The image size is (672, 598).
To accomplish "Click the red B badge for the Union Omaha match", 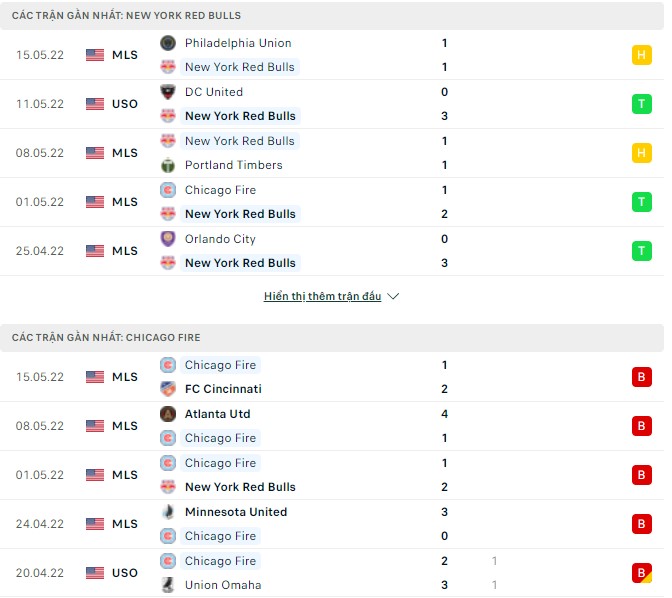I will point(641,573).
